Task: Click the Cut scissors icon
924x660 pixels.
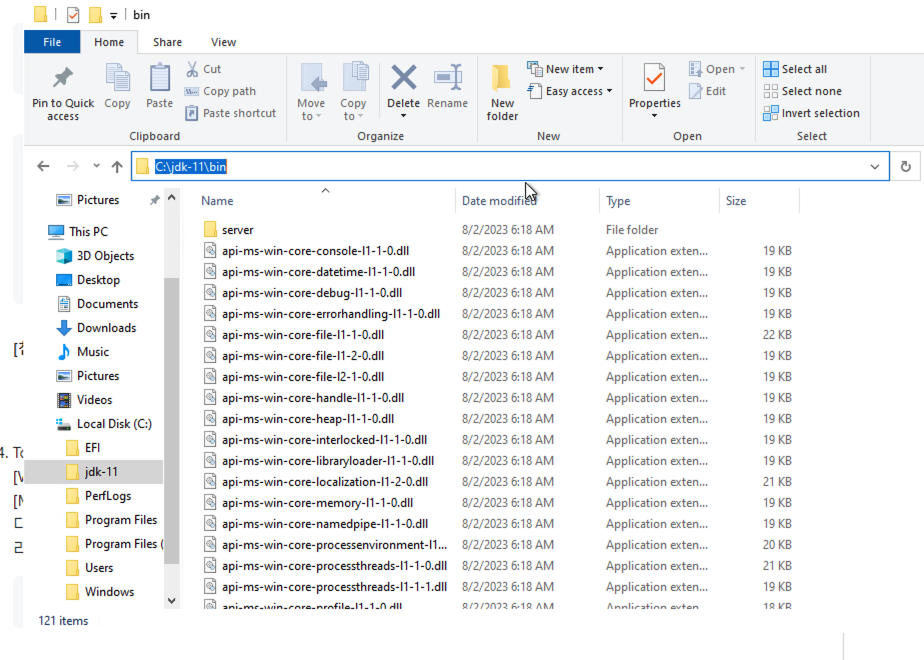Action: [192, 70]
